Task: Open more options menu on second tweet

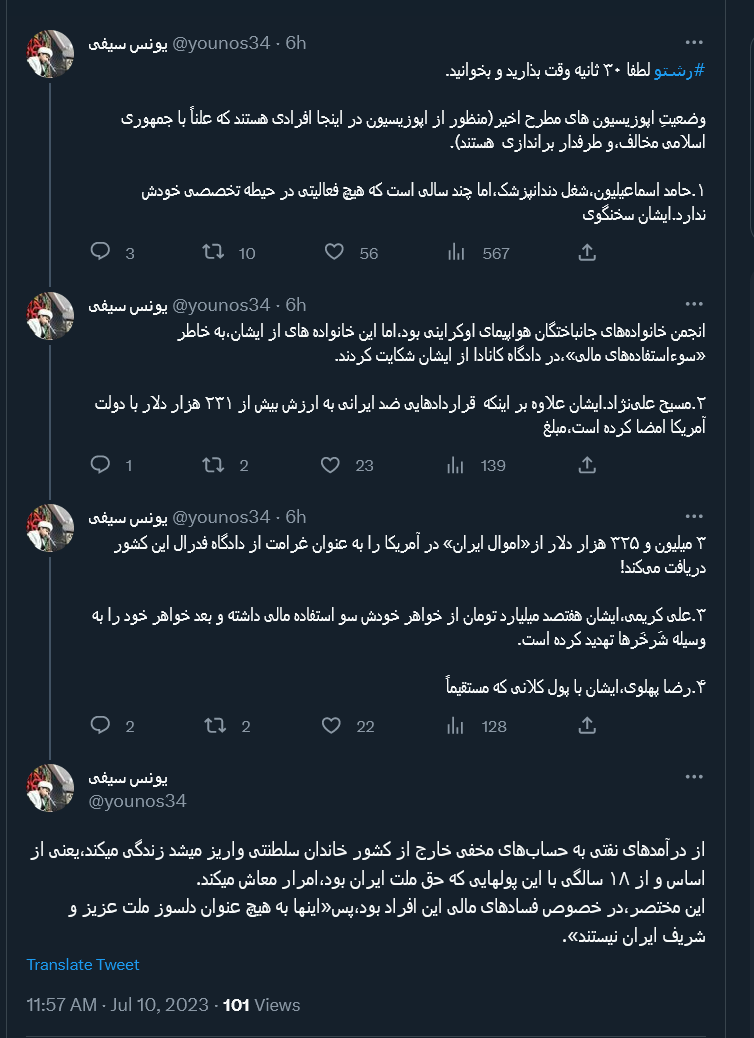Action: tap(694, 305)
